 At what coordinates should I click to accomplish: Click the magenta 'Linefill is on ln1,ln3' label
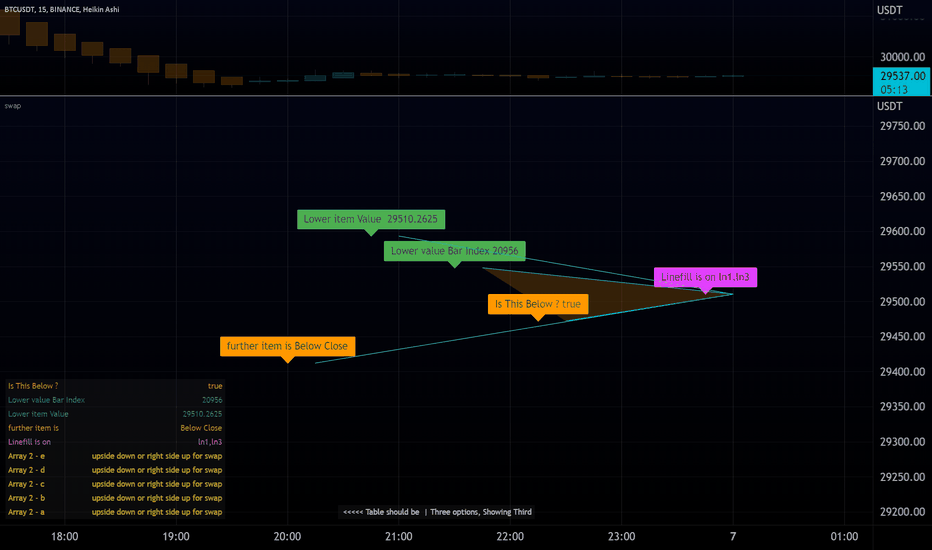pos(706,277)
